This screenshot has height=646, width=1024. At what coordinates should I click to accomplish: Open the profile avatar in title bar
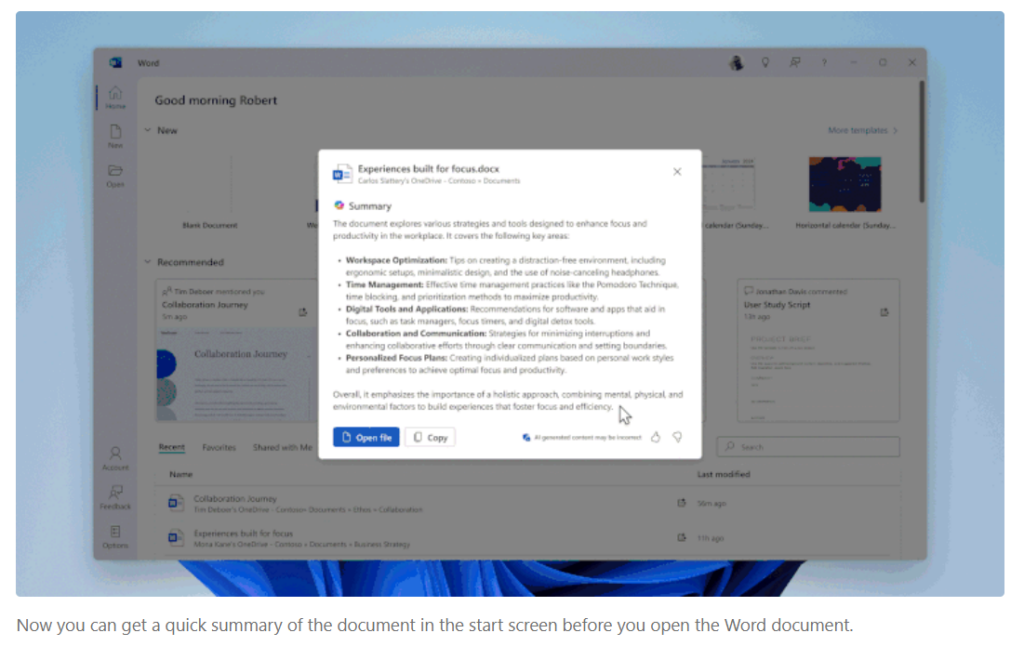click(x=736, y=63)
